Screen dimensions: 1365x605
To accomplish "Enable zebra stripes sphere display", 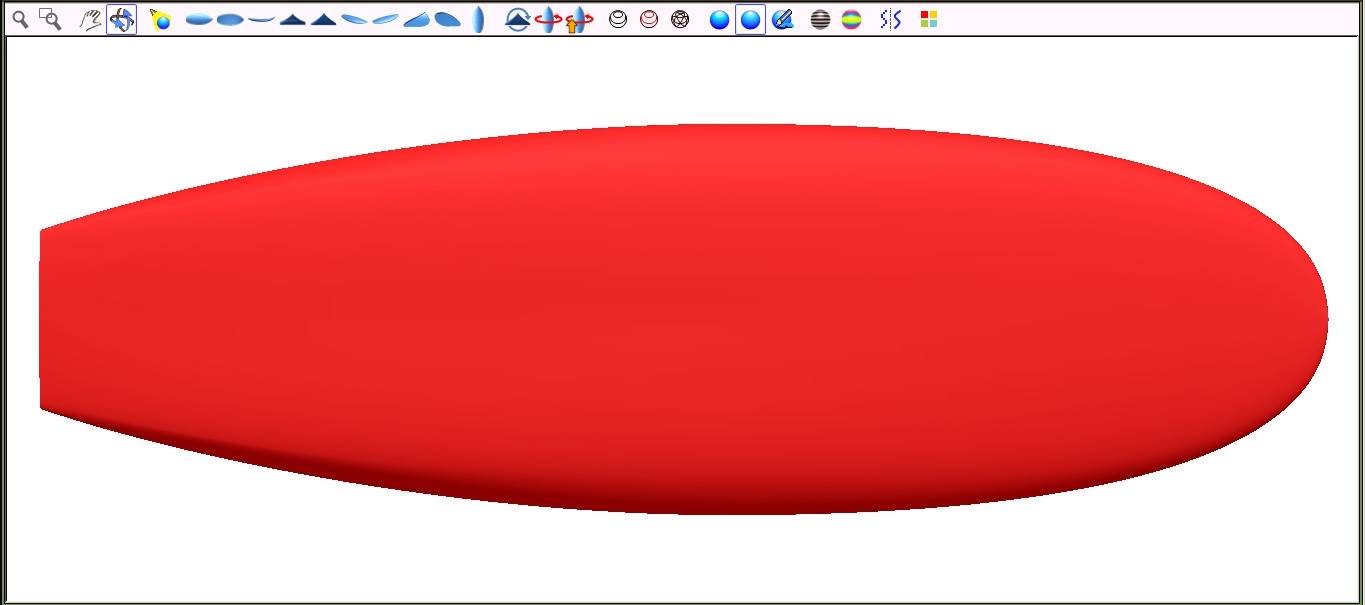I will point(820,19).
